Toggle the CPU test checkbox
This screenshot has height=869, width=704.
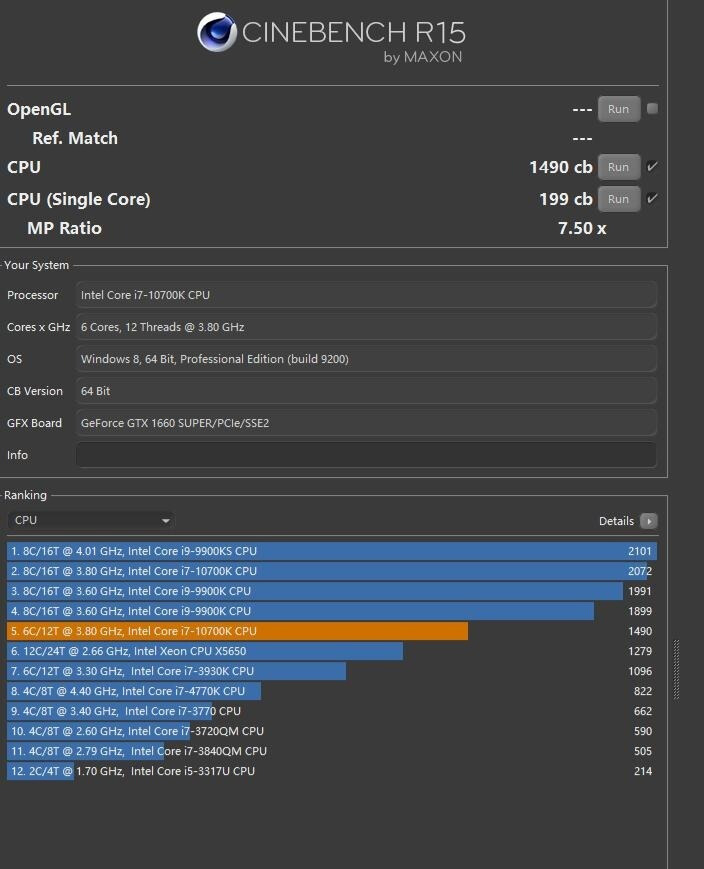tap(652, 166)
